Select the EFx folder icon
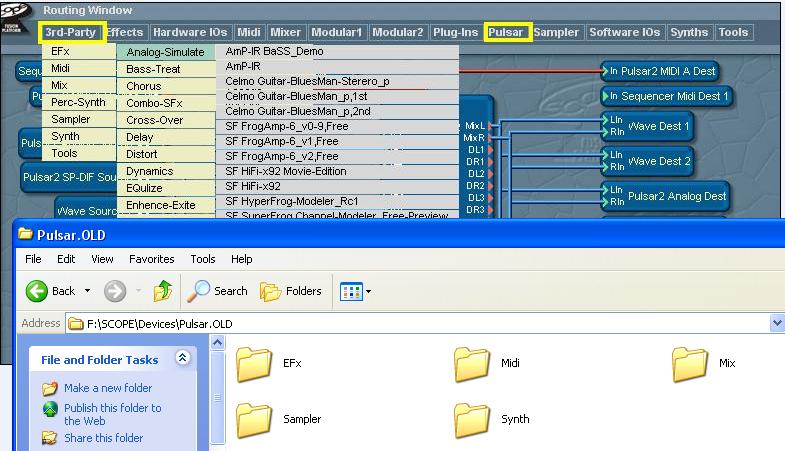Screen dimensions: 785x451 (x=254, y=364)
